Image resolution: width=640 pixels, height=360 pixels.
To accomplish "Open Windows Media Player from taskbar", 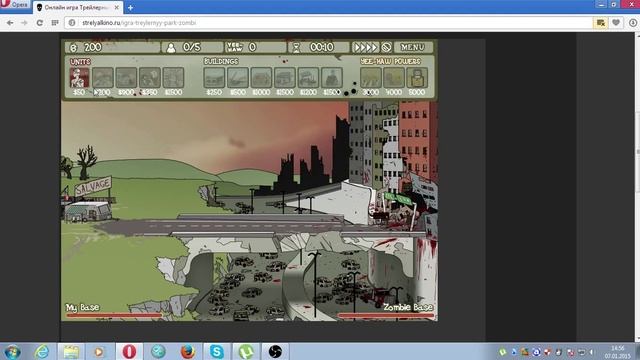I will (98, 351).
